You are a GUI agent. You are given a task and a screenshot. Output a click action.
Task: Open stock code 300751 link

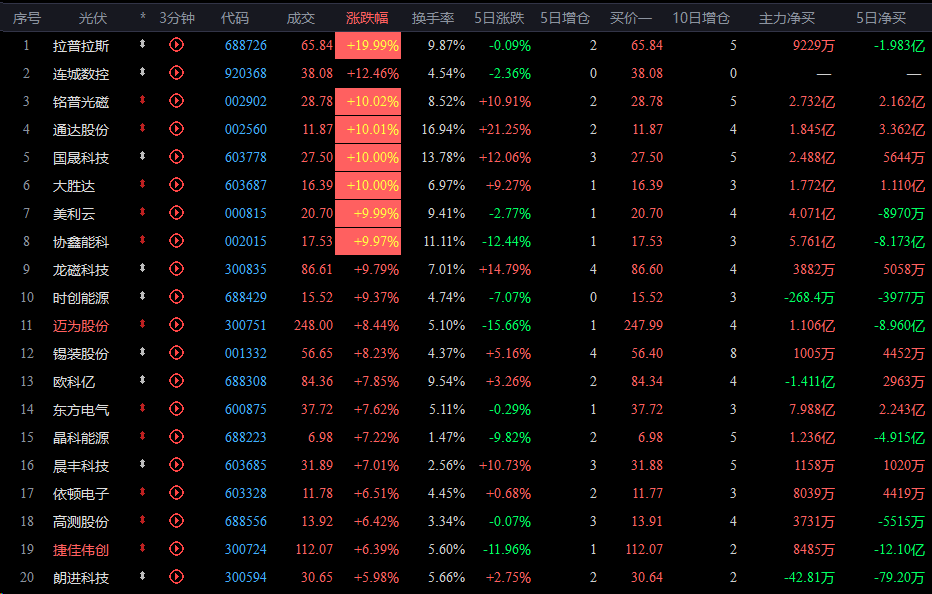coord(245,325)
